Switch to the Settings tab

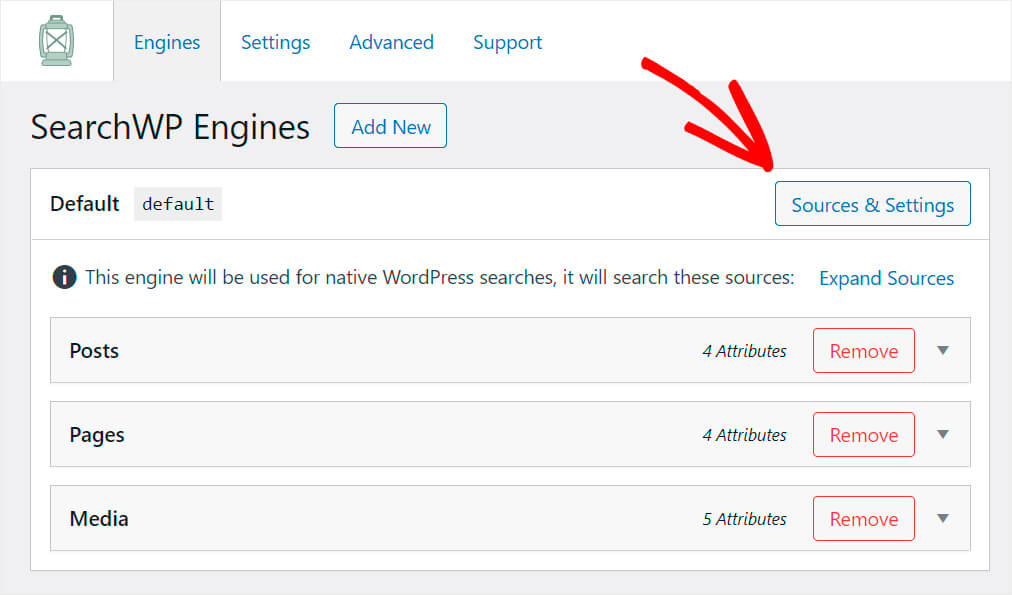[x=276, y=42]
